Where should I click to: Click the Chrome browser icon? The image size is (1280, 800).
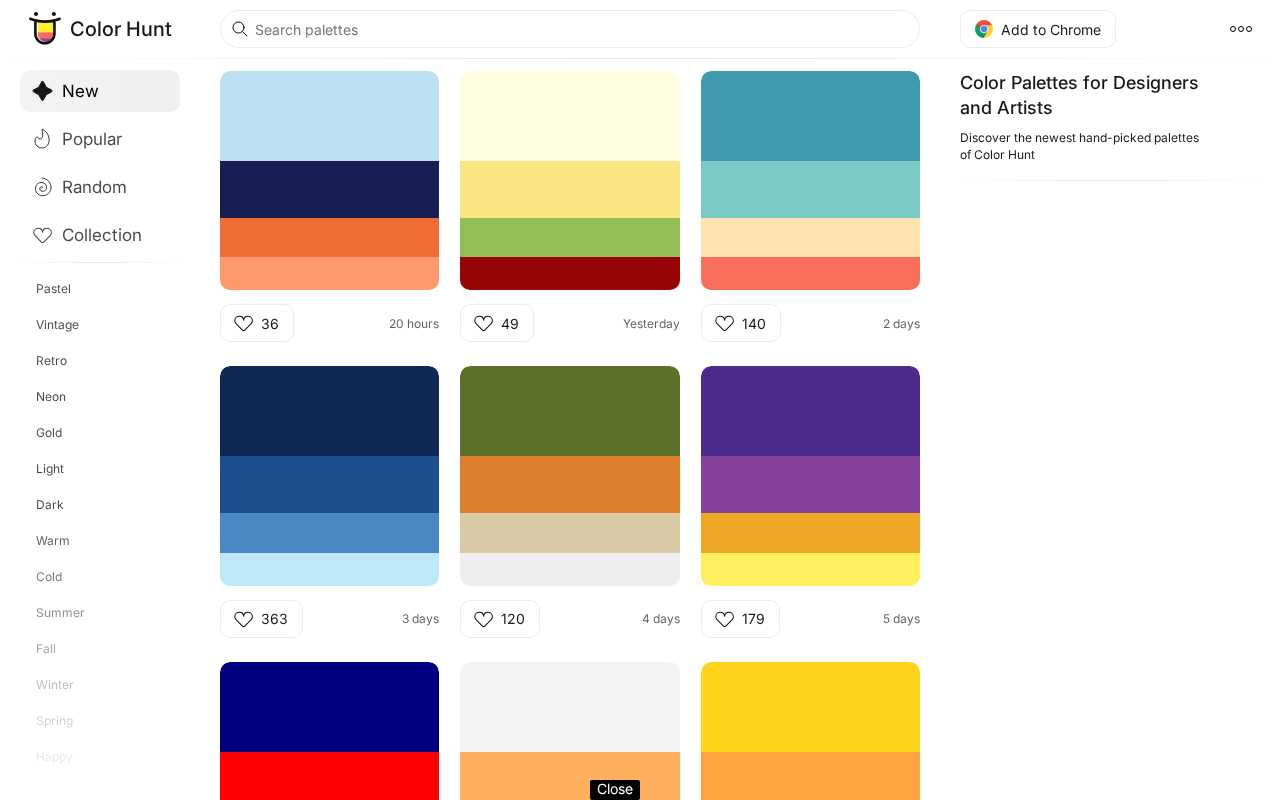click(983, 29)
